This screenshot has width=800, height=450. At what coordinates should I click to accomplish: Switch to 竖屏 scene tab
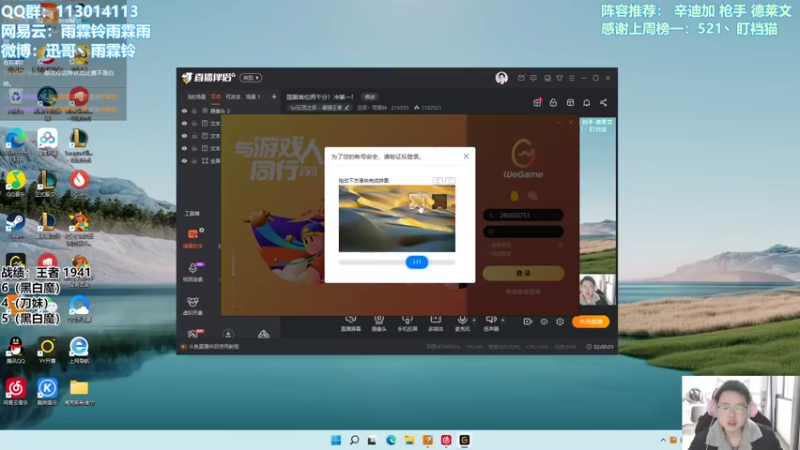point(216,96)
